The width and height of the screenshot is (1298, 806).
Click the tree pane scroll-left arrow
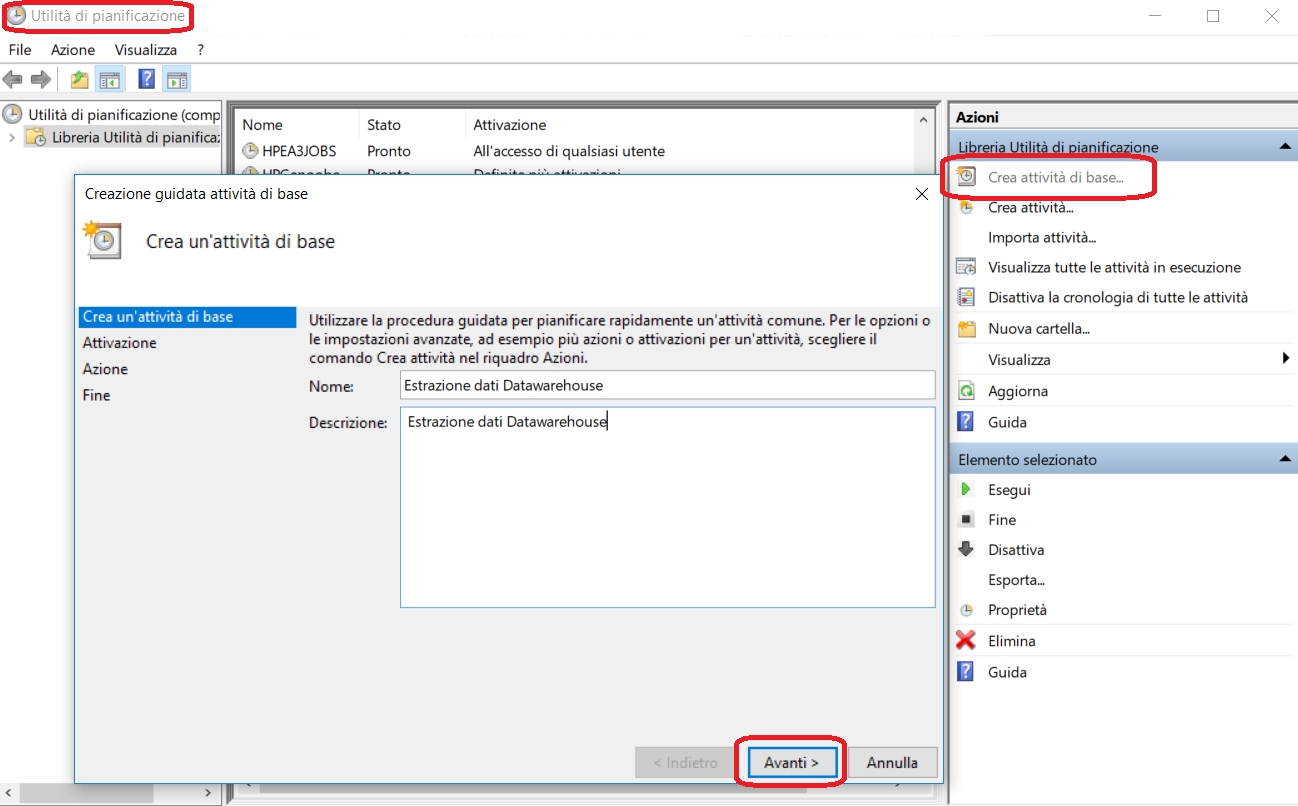click(x=10, y=793)
